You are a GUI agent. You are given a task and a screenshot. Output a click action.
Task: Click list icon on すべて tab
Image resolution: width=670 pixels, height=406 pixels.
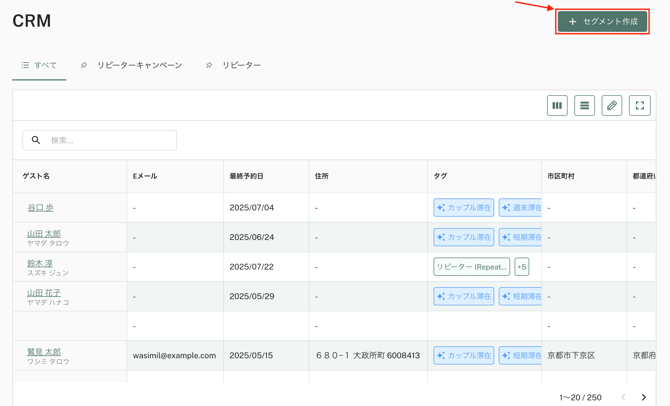click(25, 65)
